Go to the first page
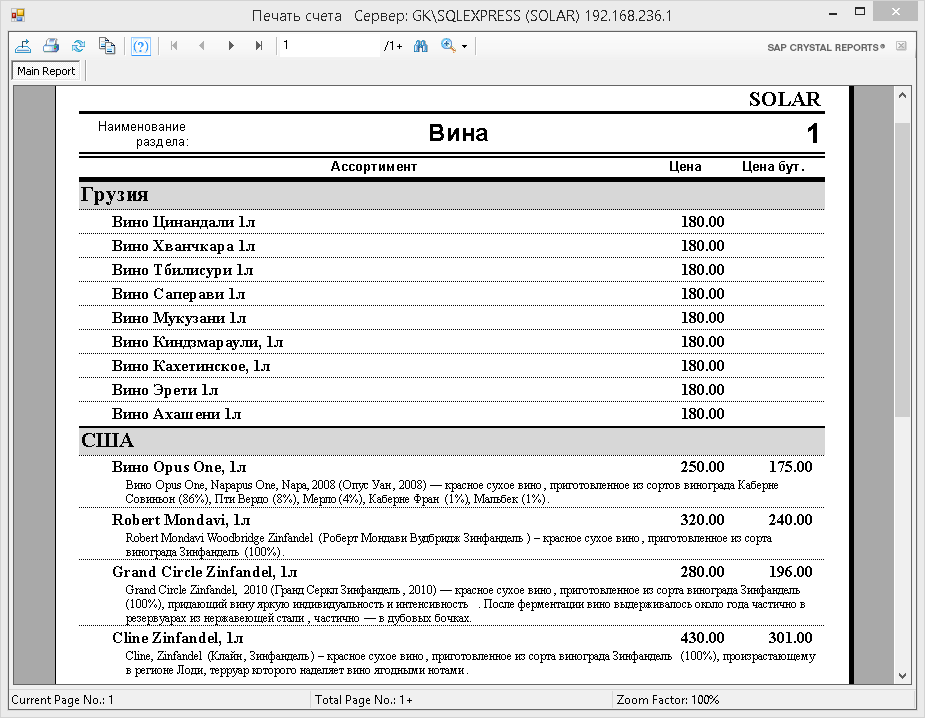Viewport: 925px width, 718px height. click(174, 45)
